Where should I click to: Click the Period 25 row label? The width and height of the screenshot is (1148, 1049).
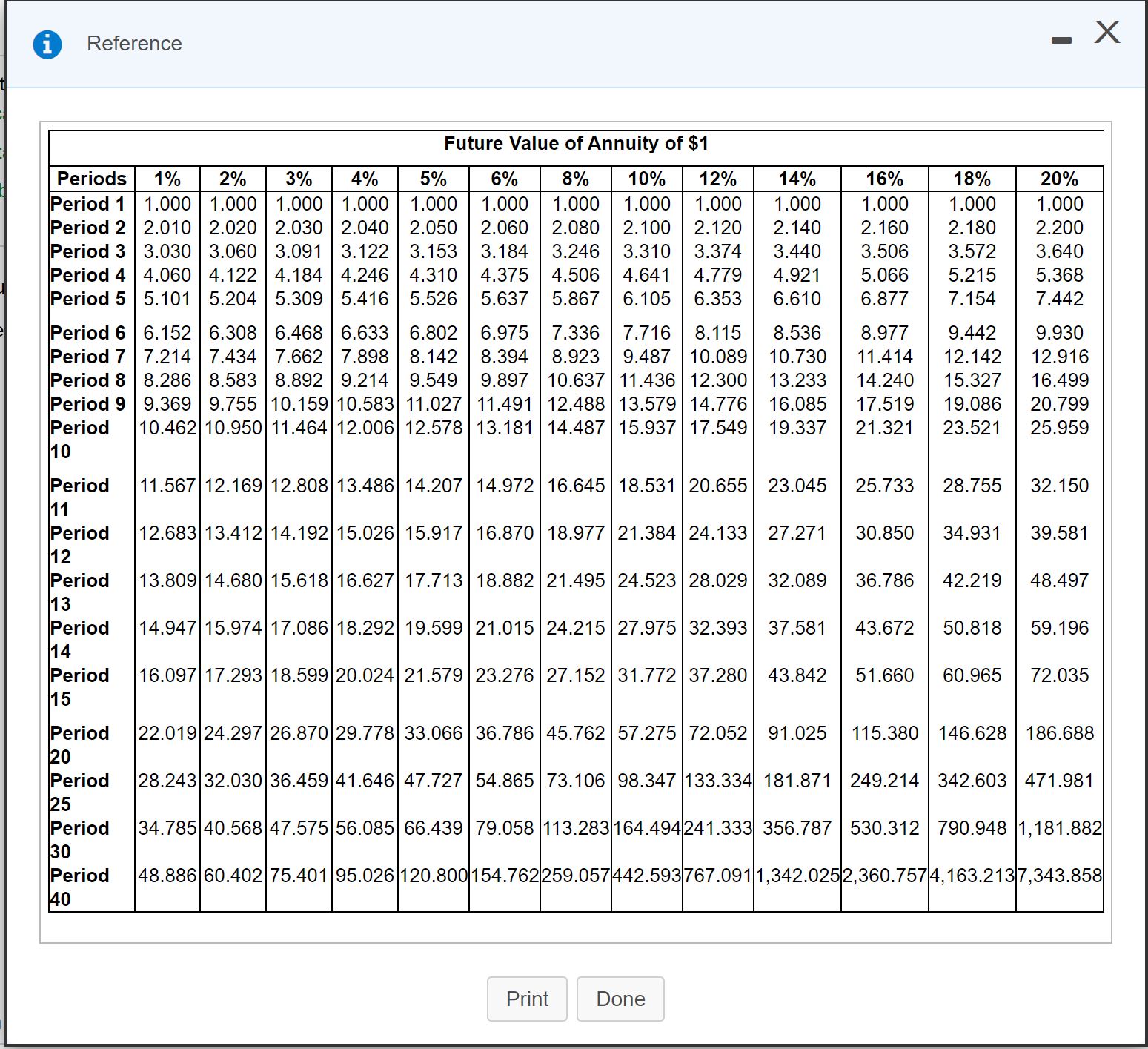pyautogui.click(x=80, y=792)
